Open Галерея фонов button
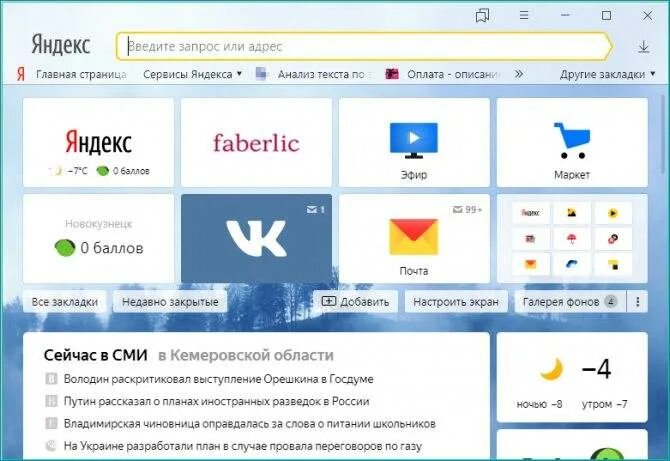This screenshot has height=461, width=670. pos(570,302)
